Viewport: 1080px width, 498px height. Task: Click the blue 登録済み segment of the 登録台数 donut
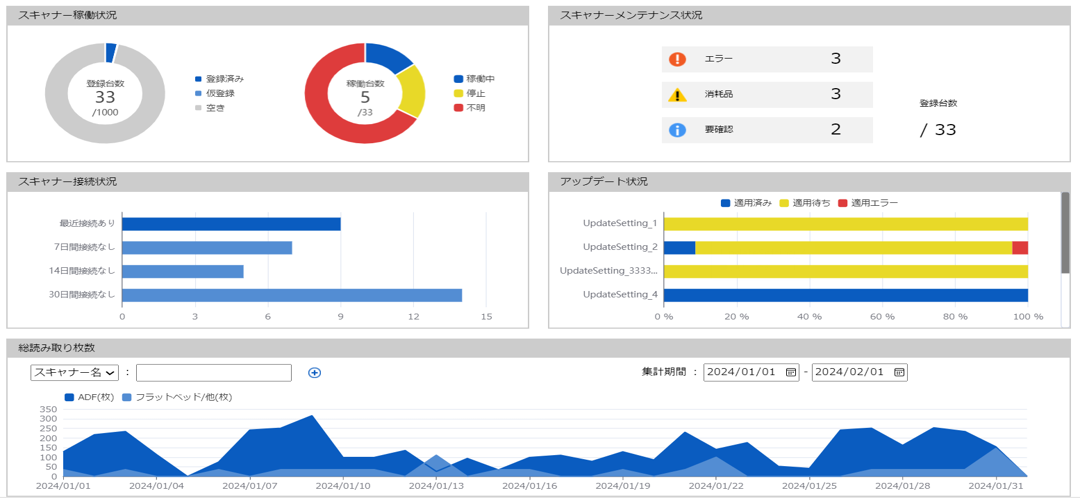[x=111, y=53]
